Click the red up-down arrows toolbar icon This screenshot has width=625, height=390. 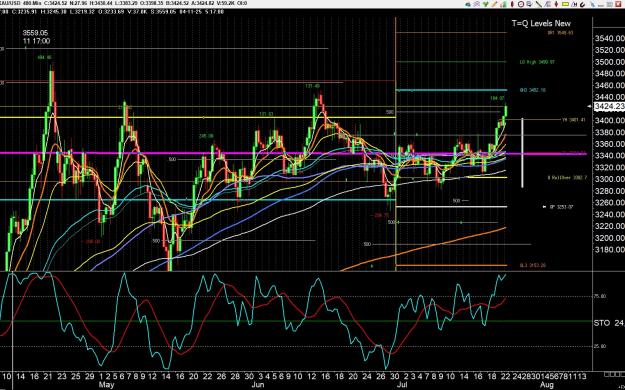coord(556,4)
